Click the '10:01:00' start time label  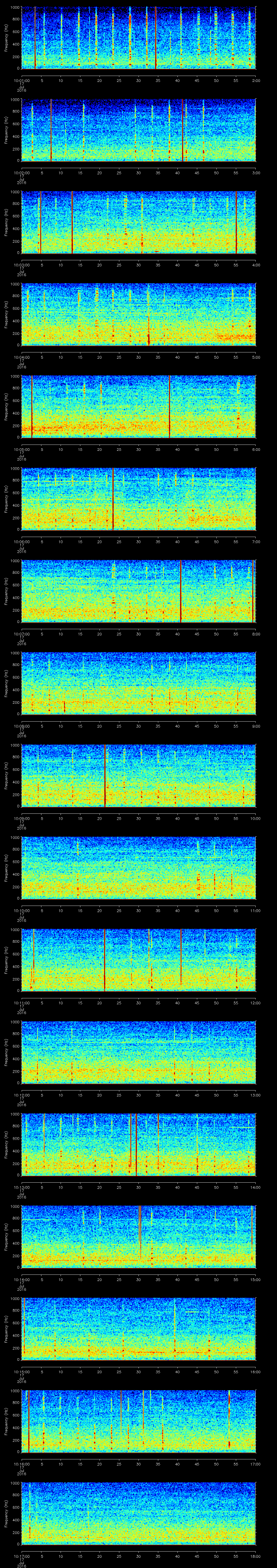click(x=21, y=80)
